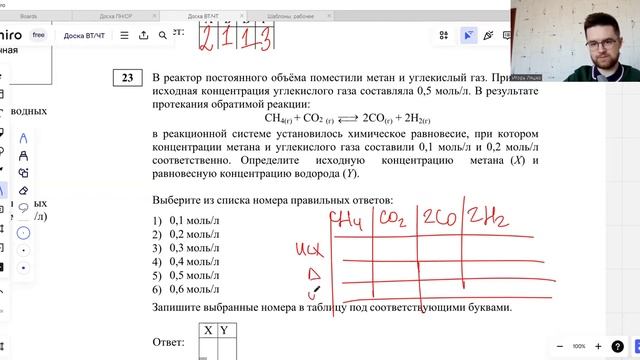Choose the middle pen thickness preset
The image size is (640, 360).
coord(23,250)
